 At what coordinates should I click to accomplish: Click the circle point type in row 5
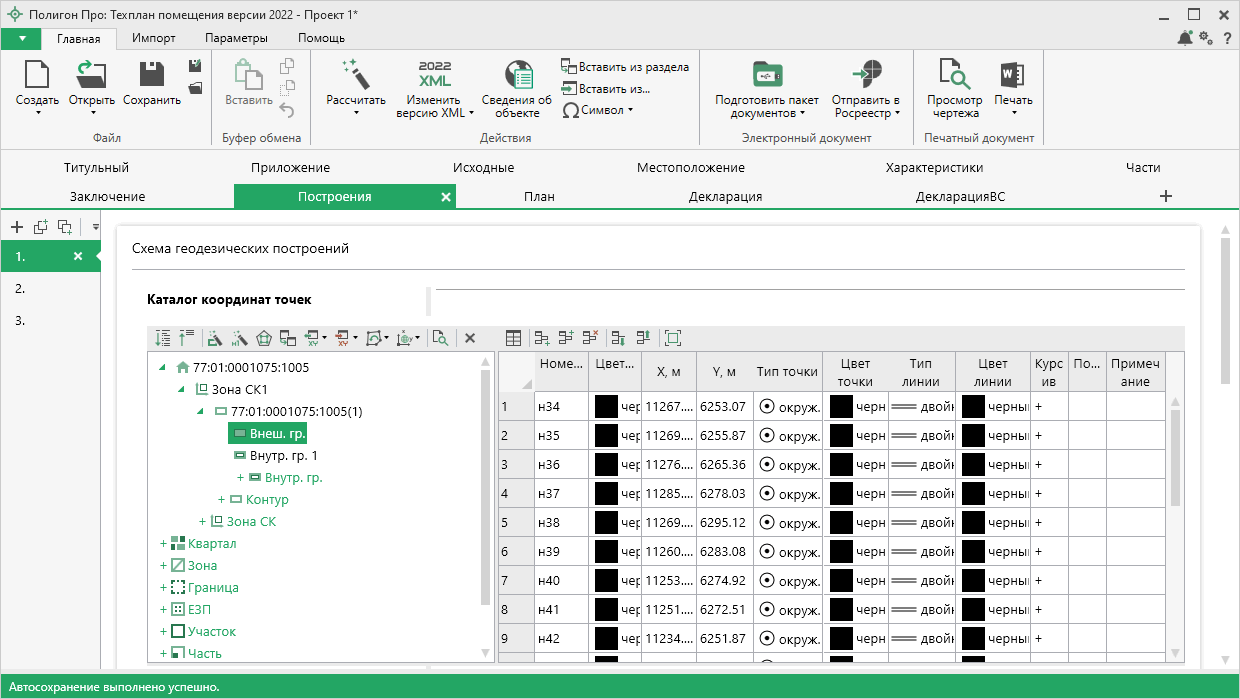767,523
